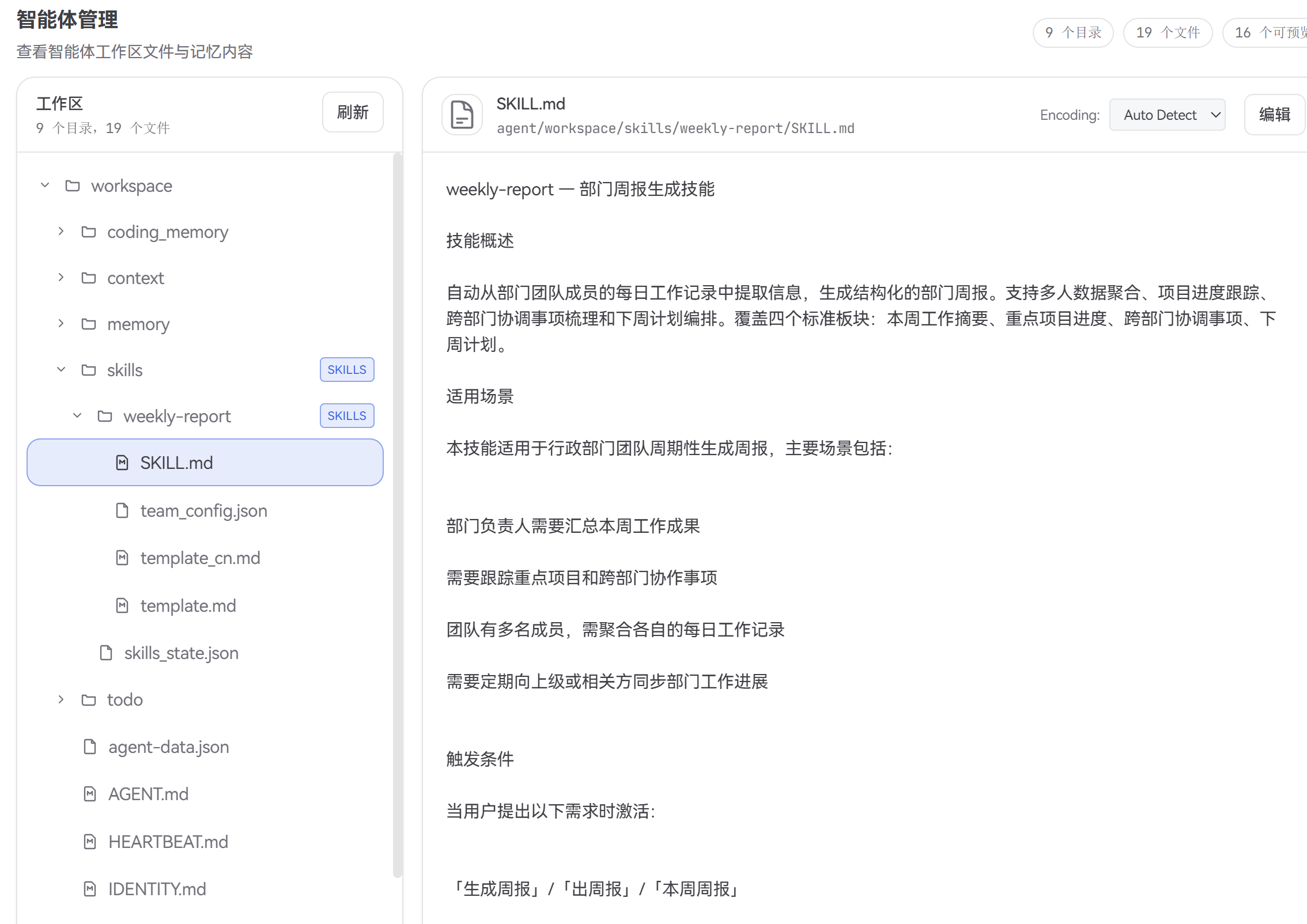Open IDENTITY.md in the tree
The width and height of the screenshot is (1307, 924).
(x=157, y=889)
